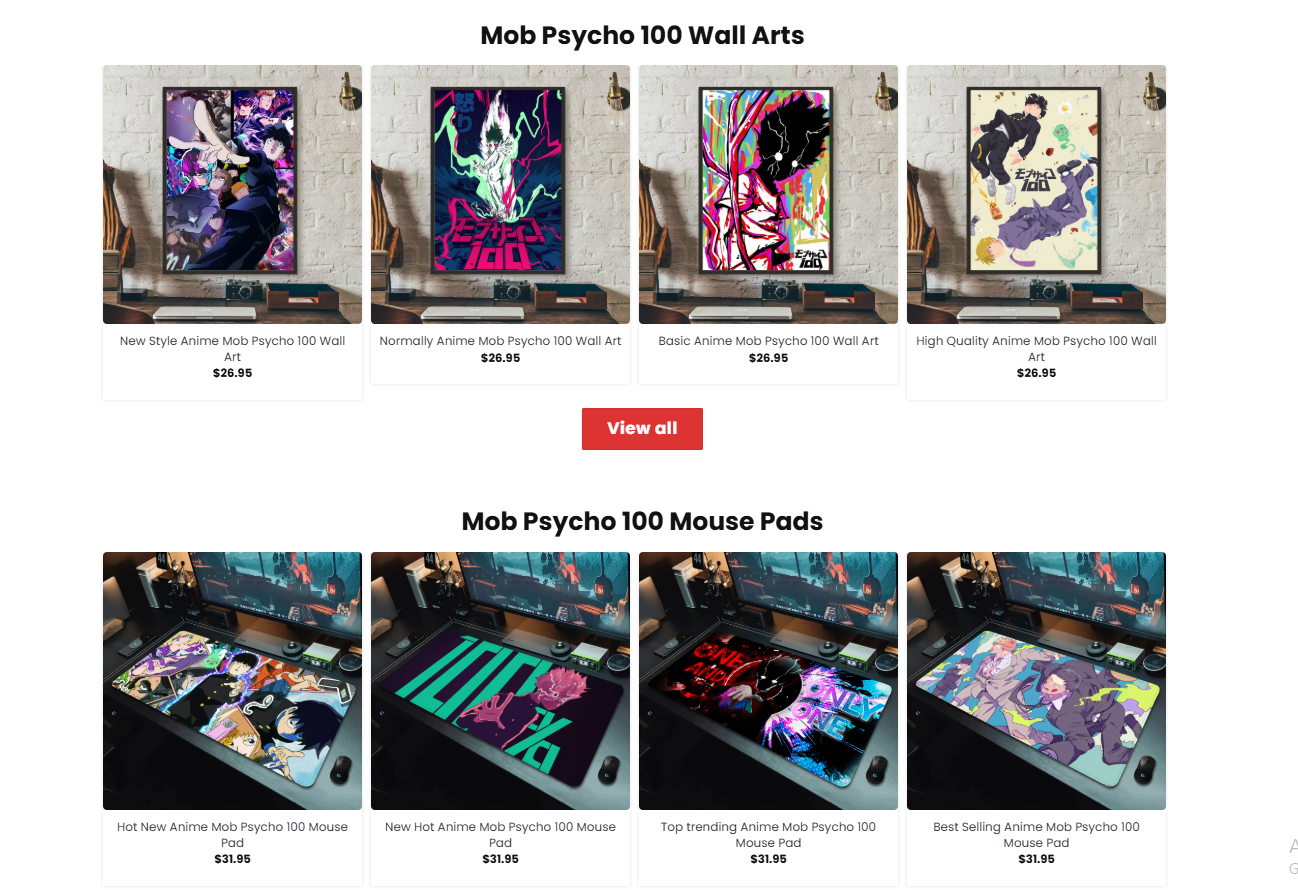Click the High Quality Anime Wall Art title
The height and width of the screenshot is (890, 1298).
click(x=1036, y=348)
